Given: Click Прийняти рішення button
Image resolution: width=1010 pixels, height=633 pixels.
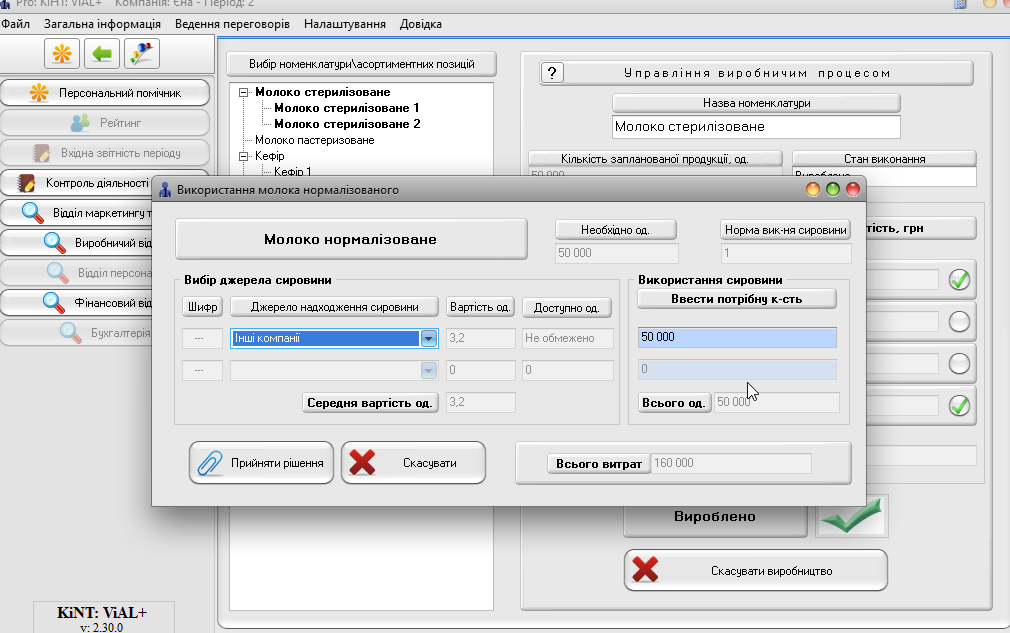Looking at the screenshot, I should tap(262, 463).
